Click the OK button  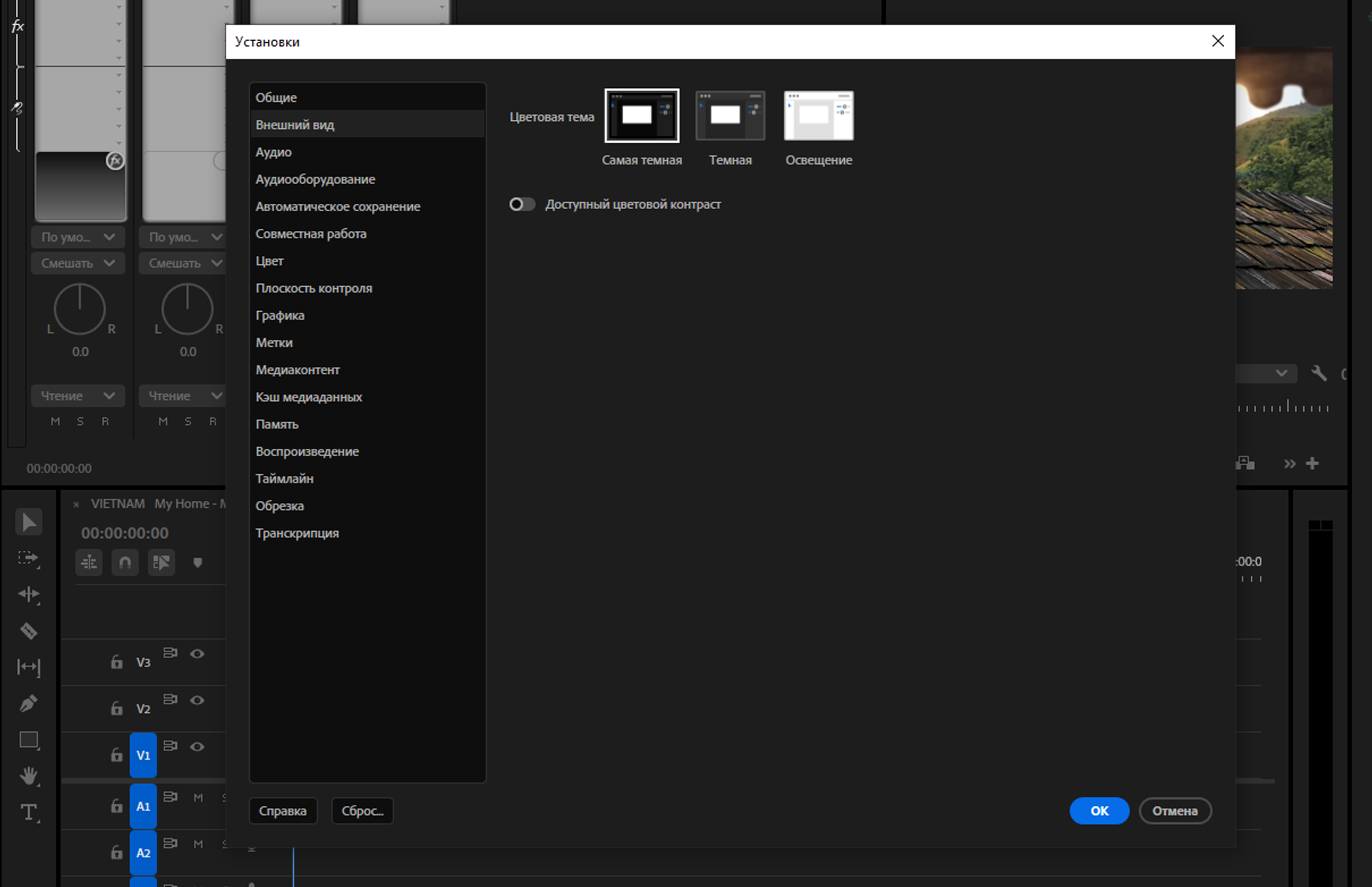point(1098,810)
